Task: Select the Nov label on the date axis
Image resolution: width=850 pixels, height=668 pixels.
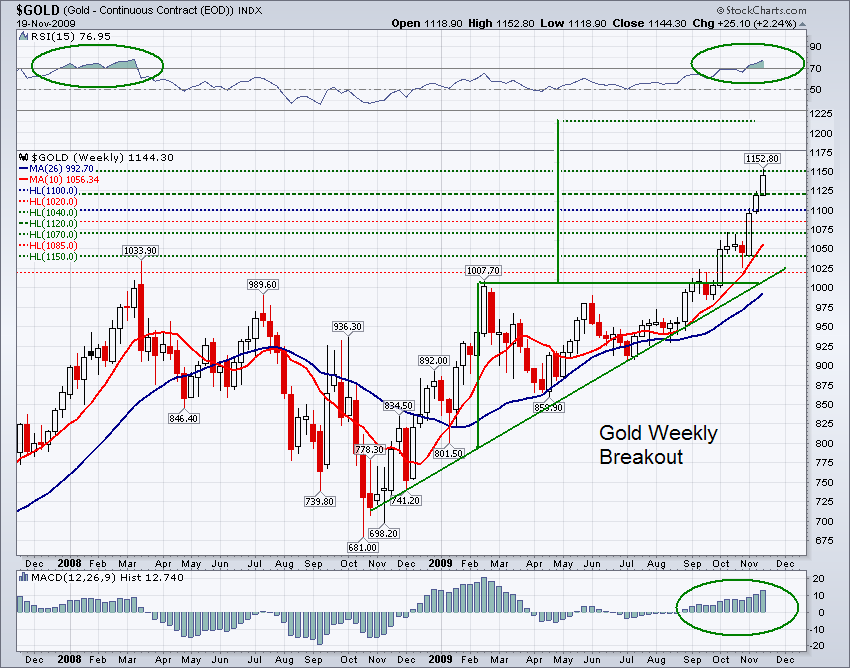Action: pyautogui.click(x=748, y=563)
